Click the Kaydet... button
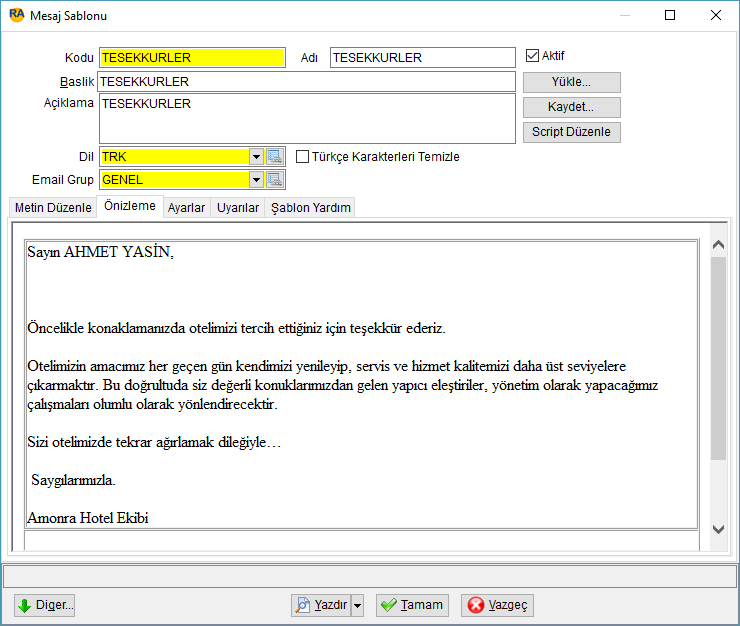 572,107
